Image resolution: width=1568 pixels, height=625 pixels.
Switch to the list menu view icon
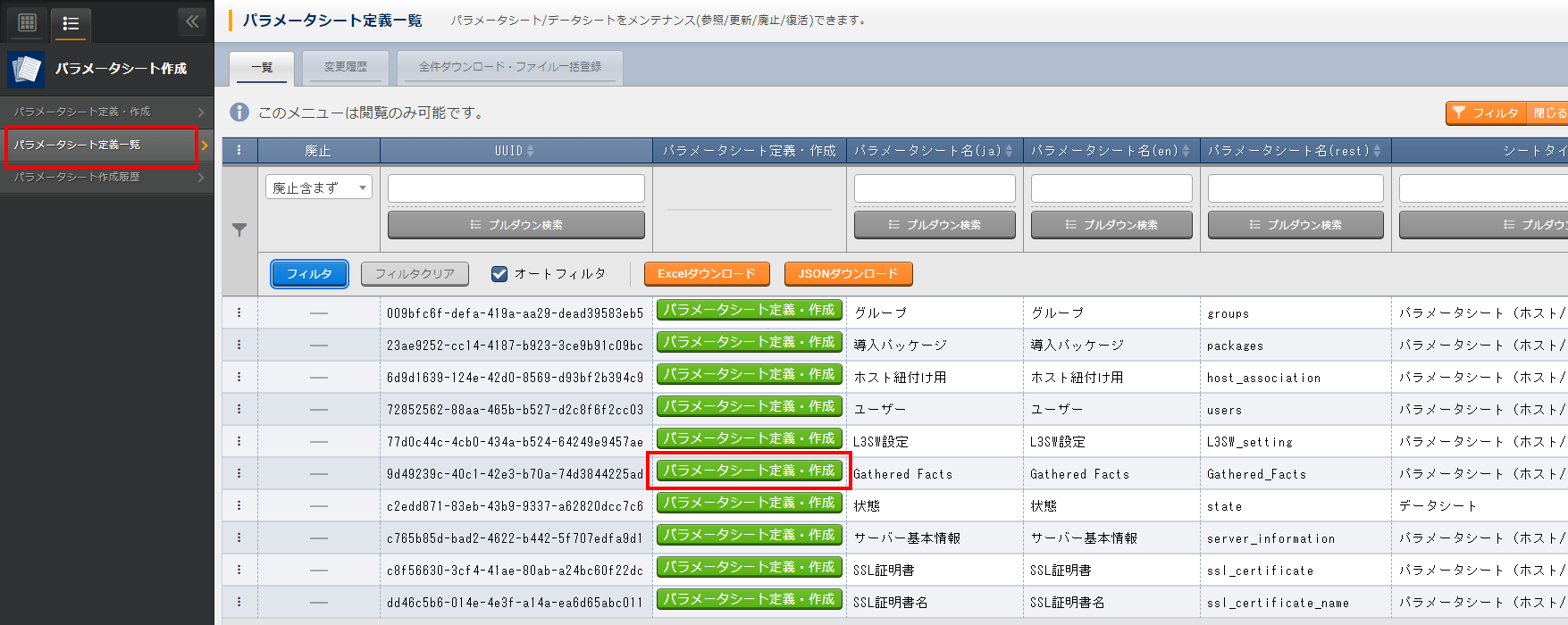click(71, 22)
